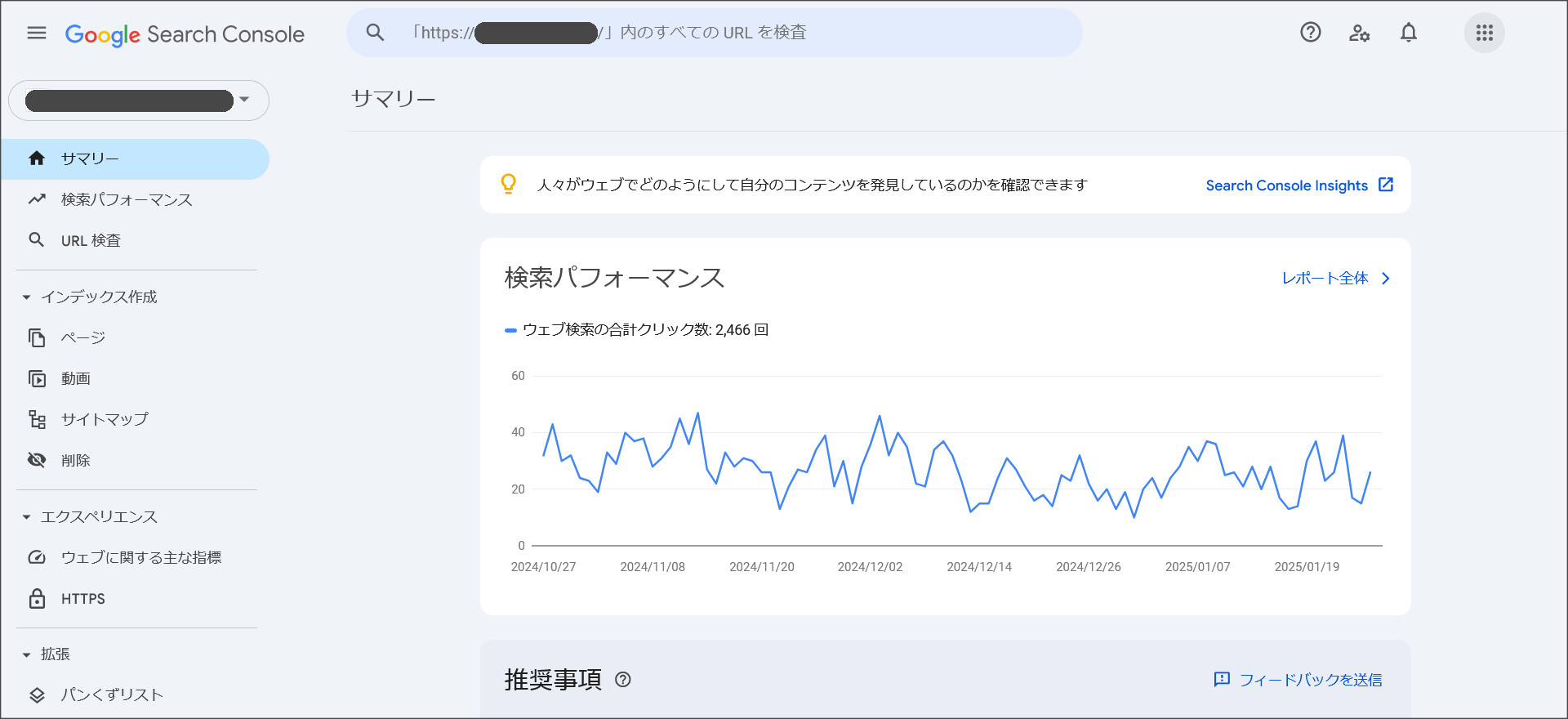Screen dimensions: 1568x719
Task: Open the 削除 page
Action: click(x=135, y=460)
